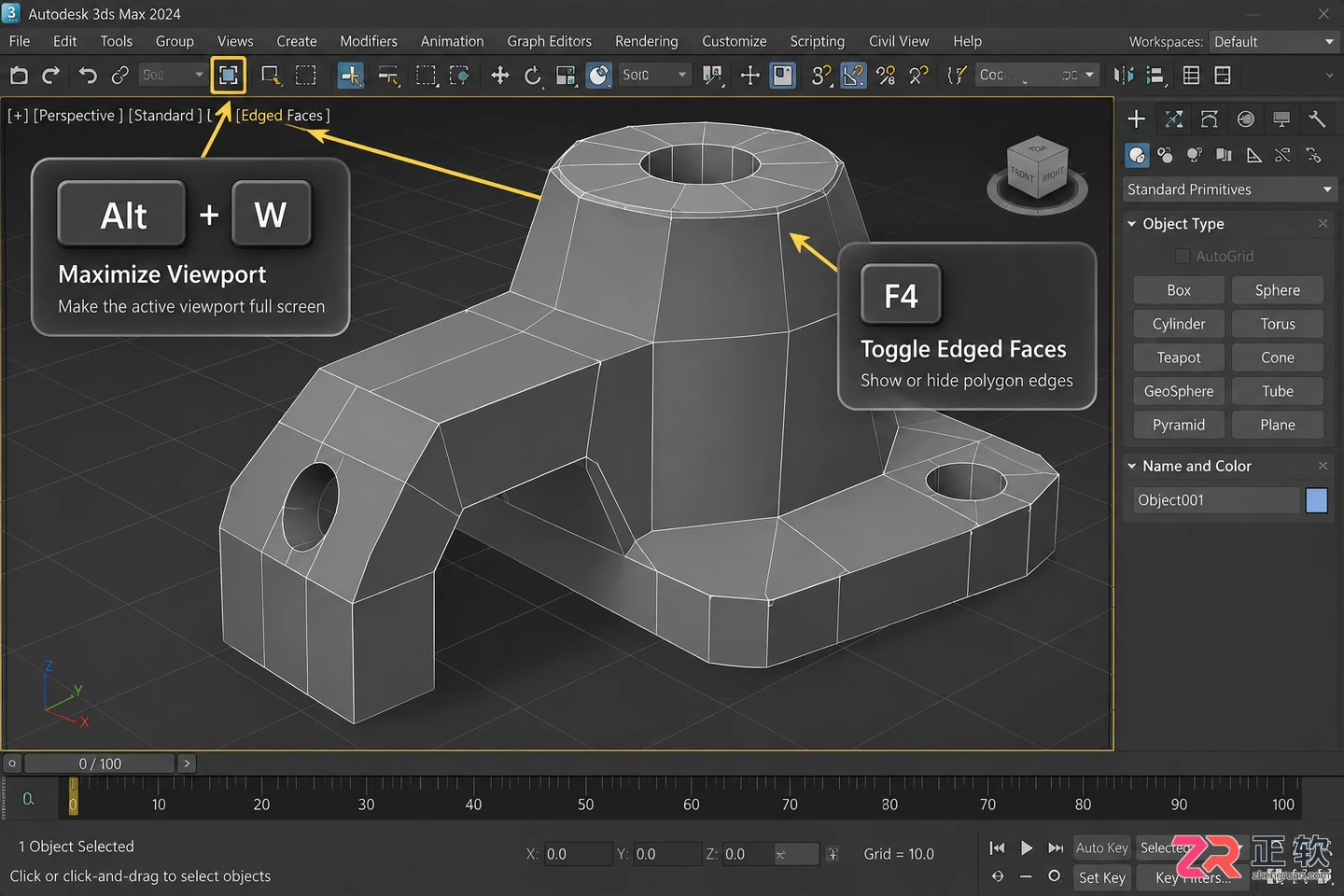Toggle the Percent Snap button
The height and width of the screenshot is (896, 1344).
coord(886,76)
